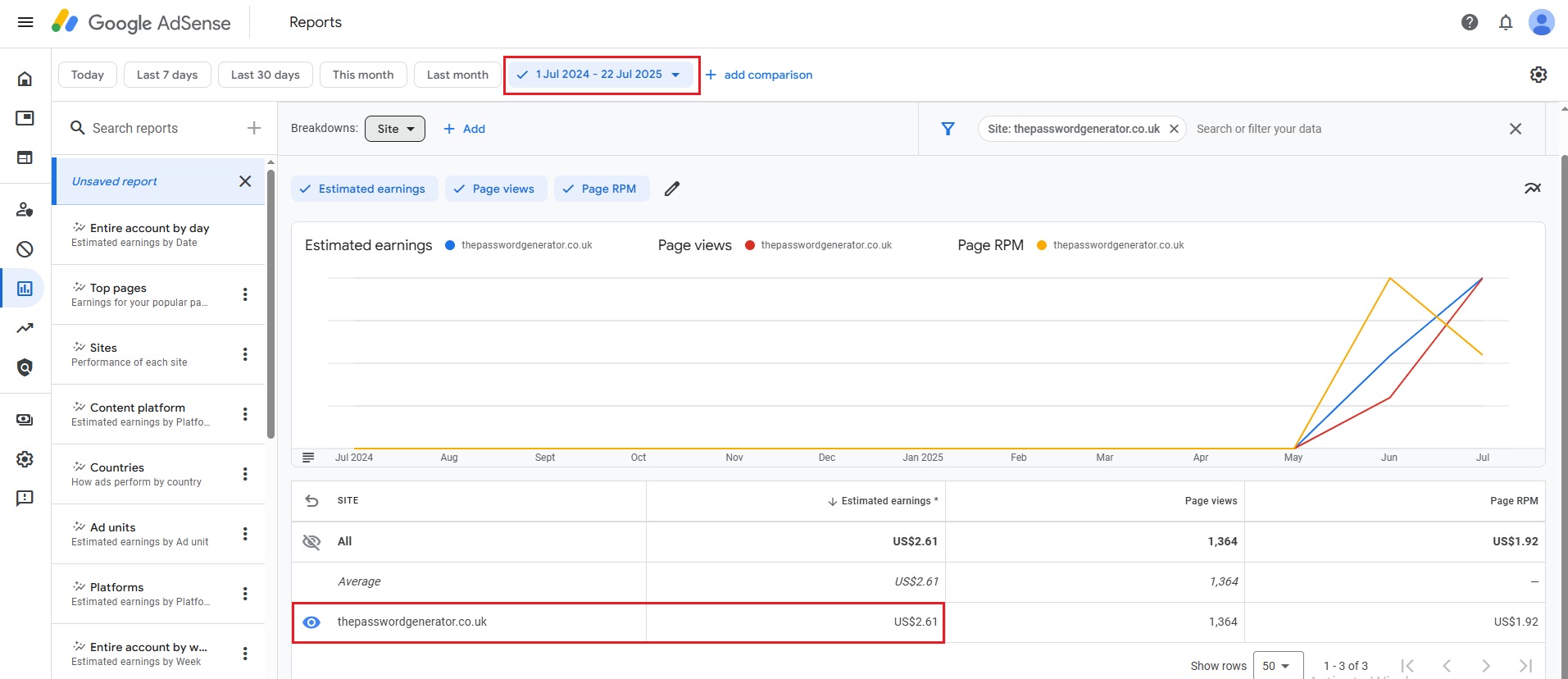Click the Search reports field

[x=156, y=128]
